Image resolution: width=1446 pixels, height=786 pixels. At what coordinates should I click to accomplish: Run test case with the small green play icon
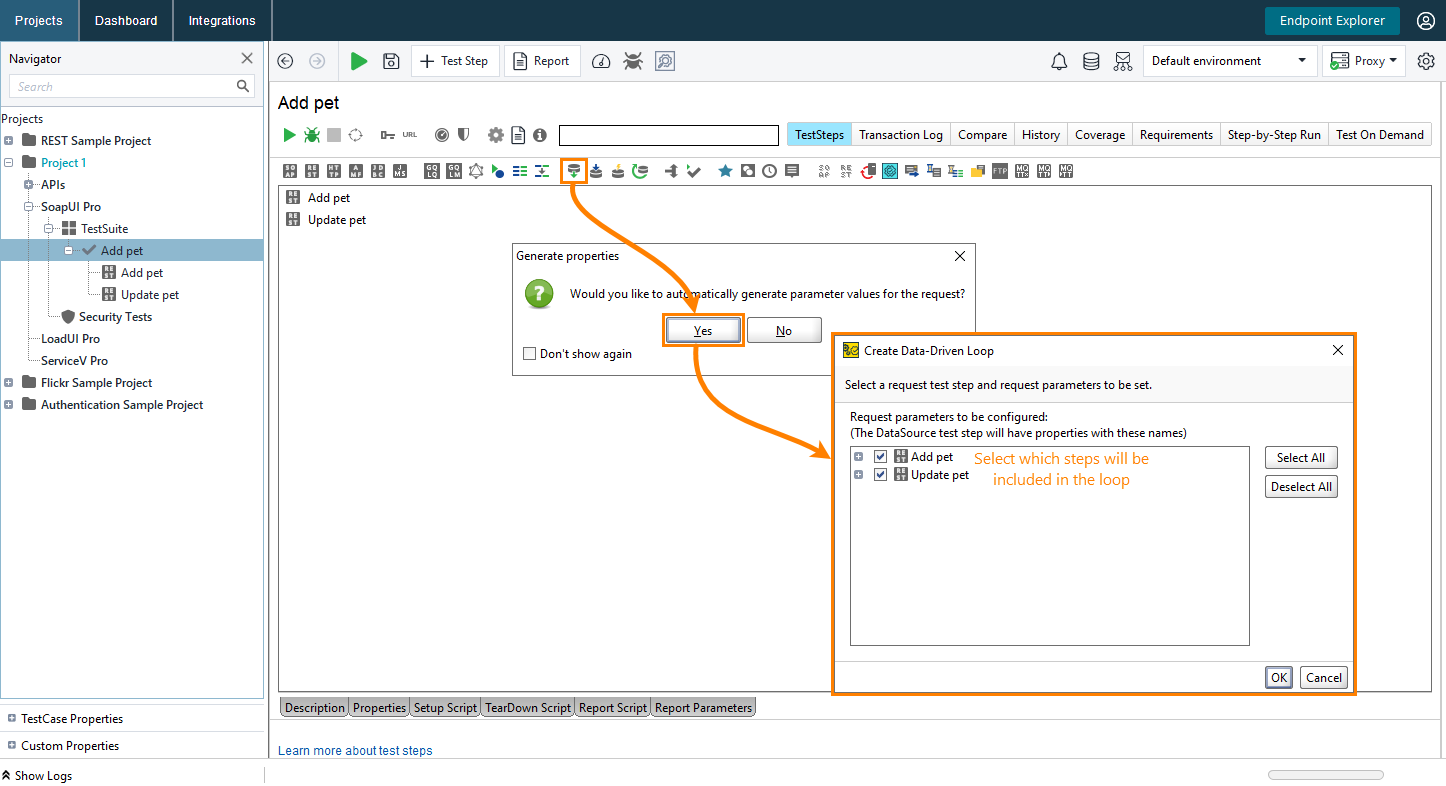289,135
